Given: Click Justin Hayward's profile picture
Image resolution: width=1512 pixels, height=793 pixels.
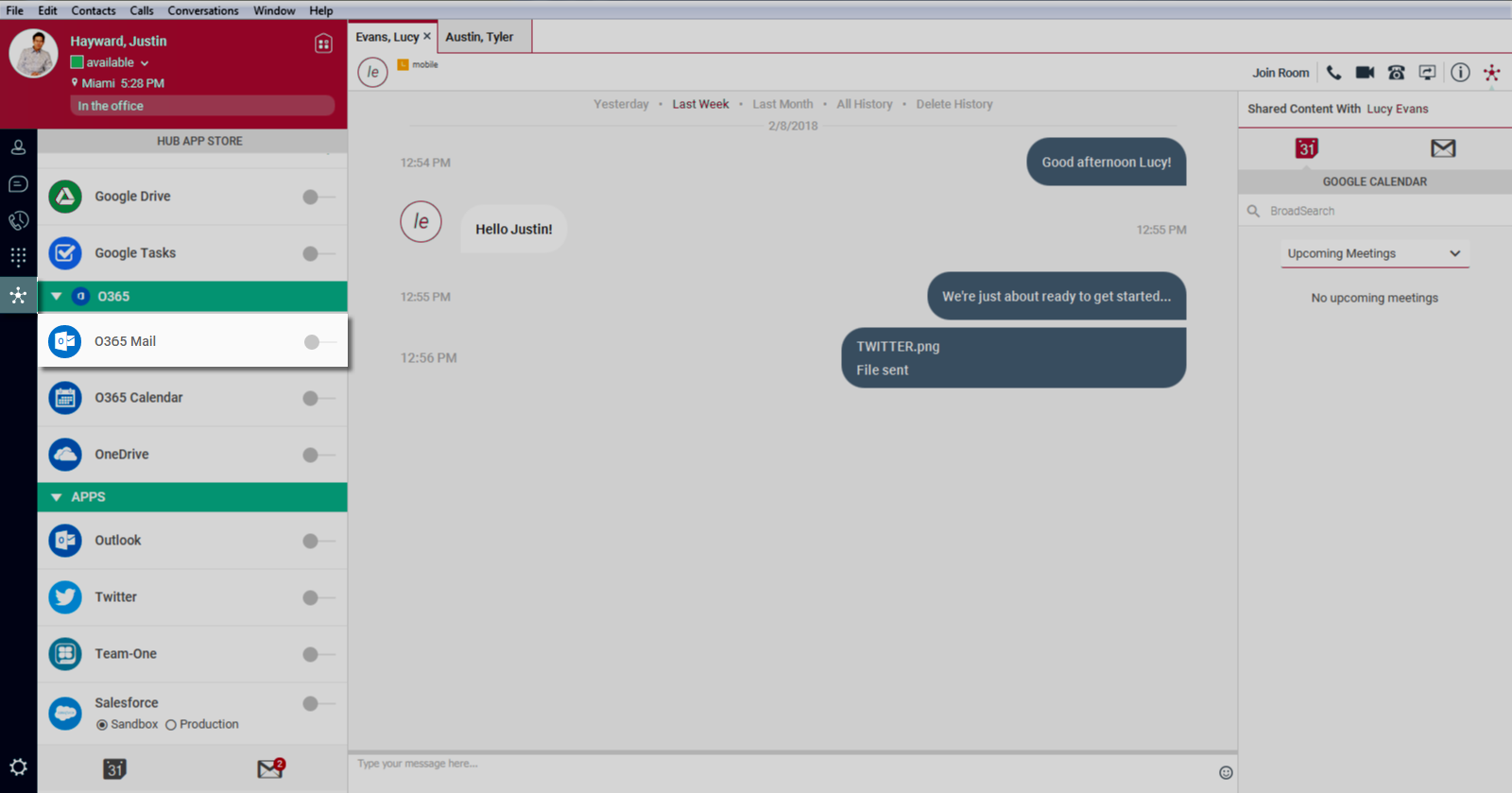Looking at the screenshot, I should tap(34, 53).
